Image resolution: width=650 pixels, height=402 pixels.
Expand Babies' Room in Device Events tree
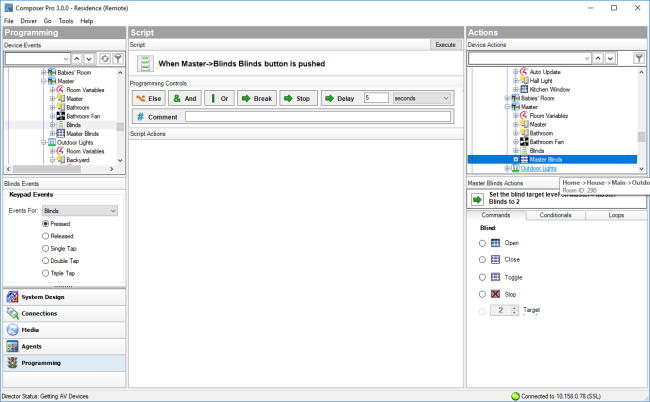click(x=44, y=73)
